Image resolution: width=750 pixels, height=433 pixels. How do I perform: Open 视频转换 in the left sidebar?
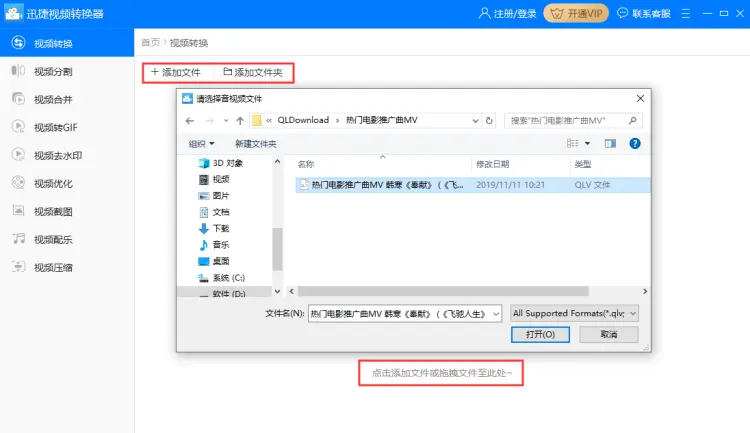[67, 43]
